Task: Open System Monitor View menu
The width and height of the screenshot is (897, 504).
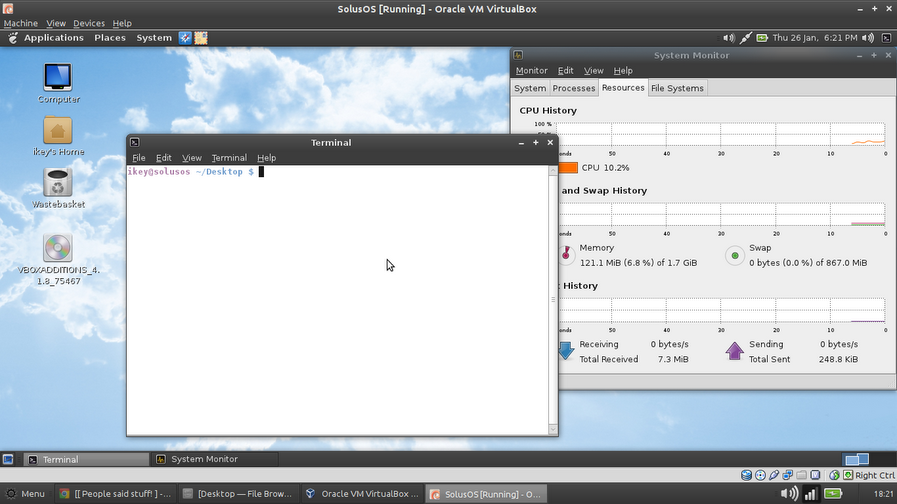Action: click(593, 71)
